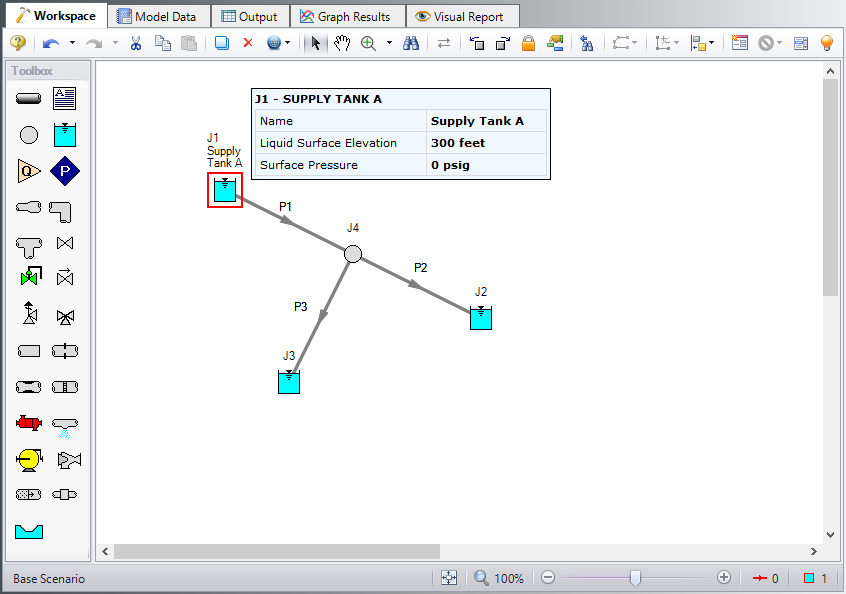Toggle the lightbulb highlight feature
Image resolution: width=846 pixels, height=594 pixels.
pos(827,43)
